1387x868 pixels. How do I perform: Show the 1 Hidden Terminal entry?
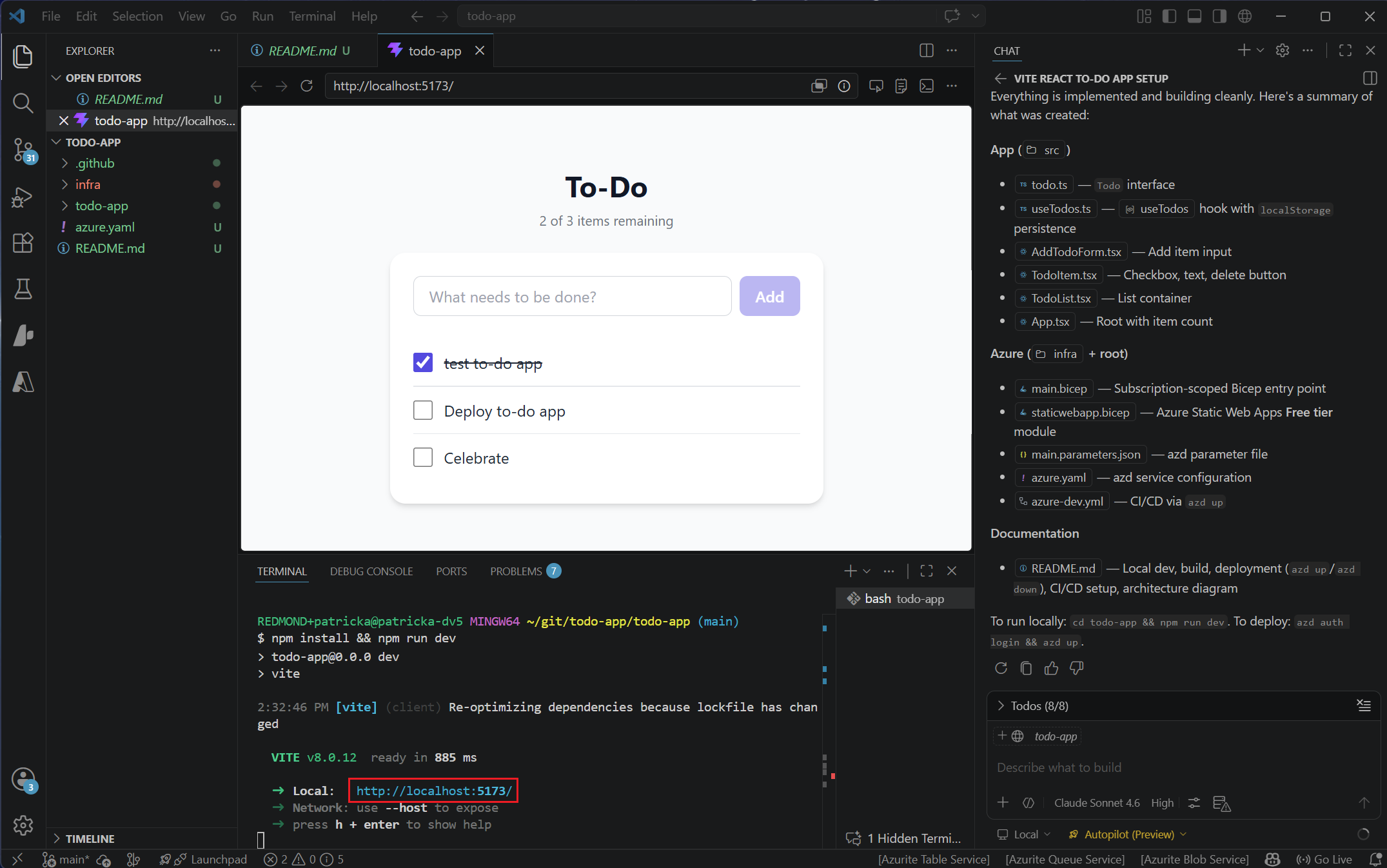point(904,838)
